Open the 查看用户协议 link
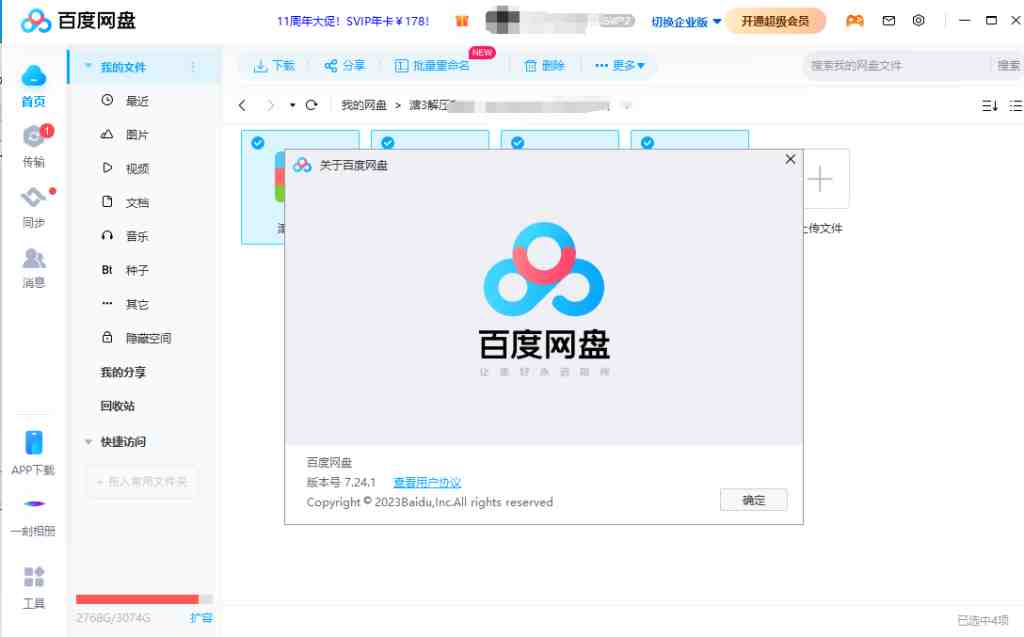 click(x=427, y=482)
